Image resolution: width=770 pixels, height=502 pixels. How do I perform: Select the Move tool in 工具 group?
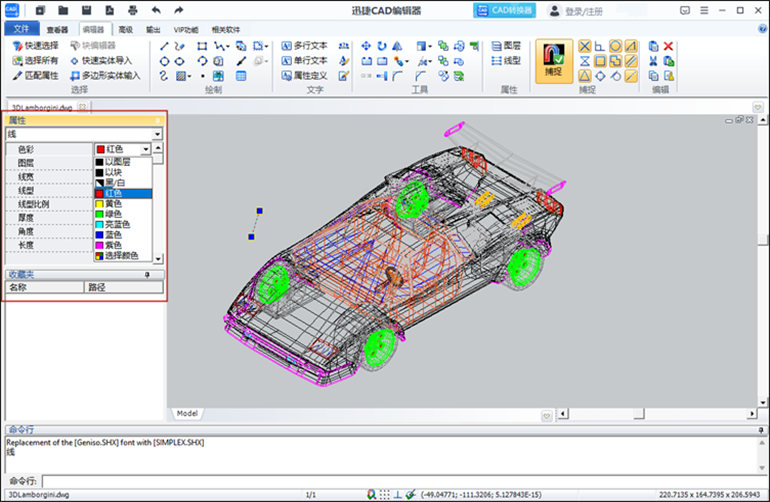coord(366,46)
